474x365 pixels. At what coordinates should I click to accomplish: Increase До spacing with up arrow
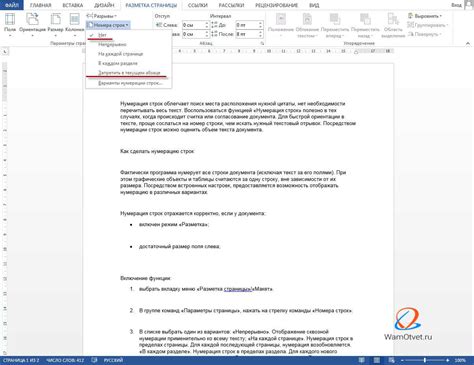coord(260,23)
